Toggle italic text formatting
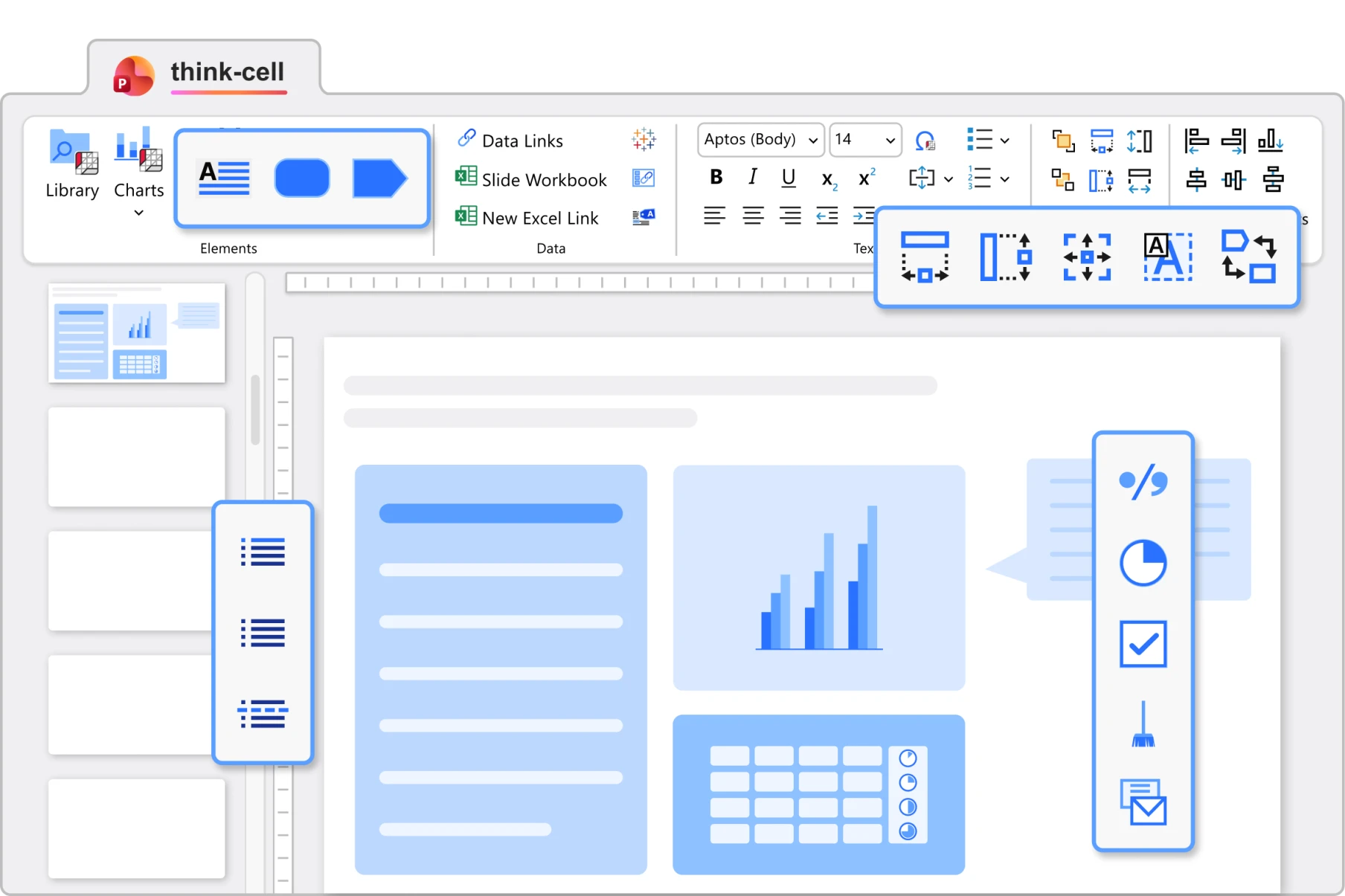The width and height of the screenshot is (1345, 896). [x=752, y=178]
